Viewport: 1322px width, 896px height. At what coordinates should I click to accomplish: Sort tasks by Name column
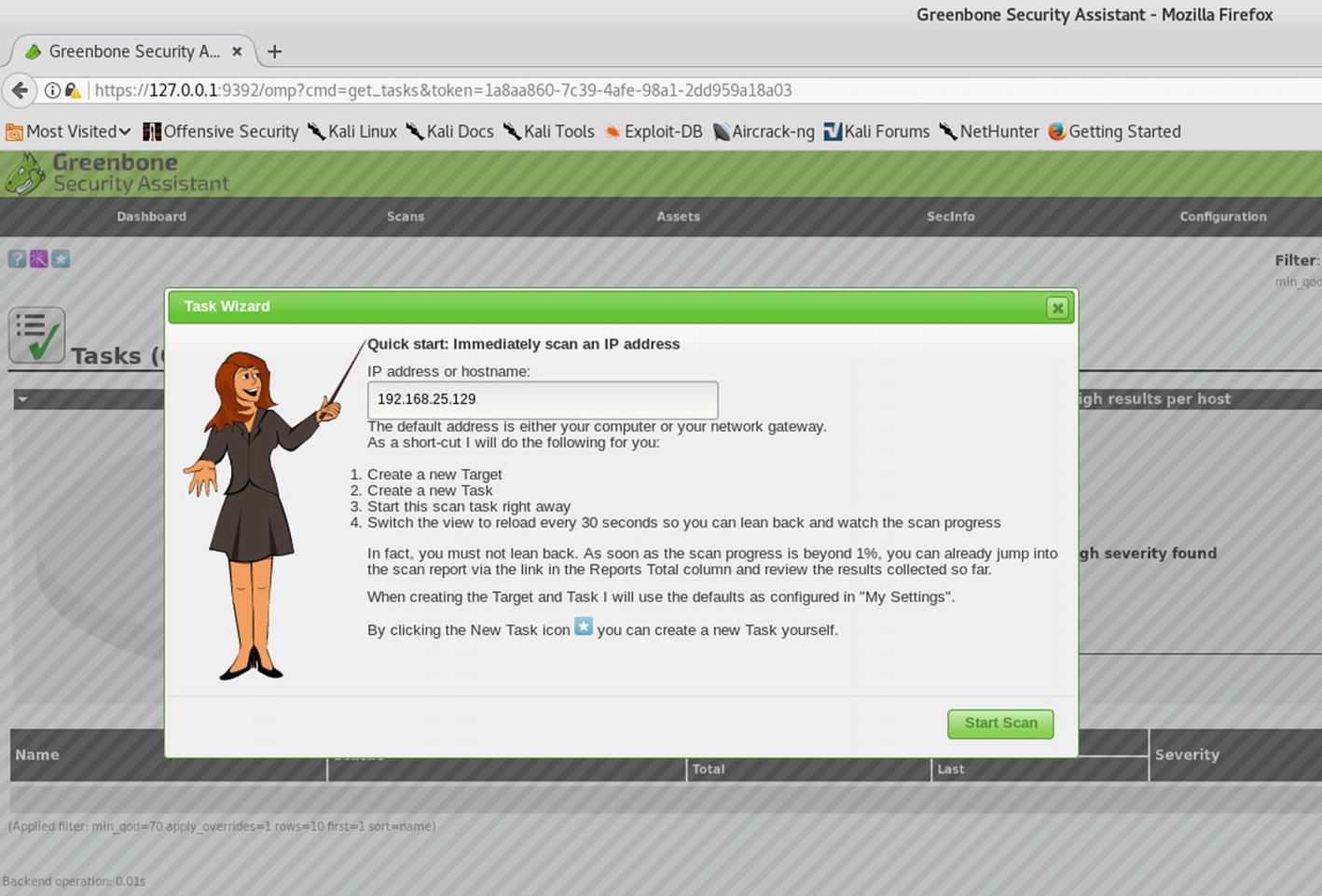(x=37, y=754)
